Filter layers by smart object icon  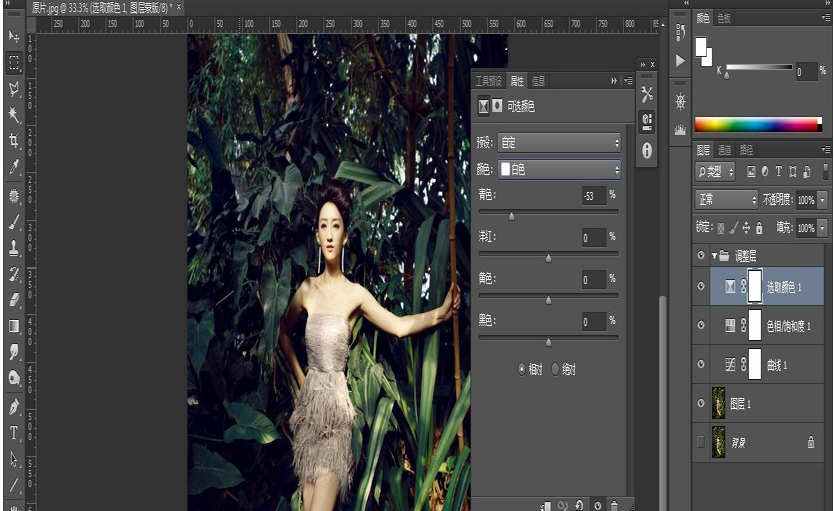pyautogui.click(x=807, y=171)
